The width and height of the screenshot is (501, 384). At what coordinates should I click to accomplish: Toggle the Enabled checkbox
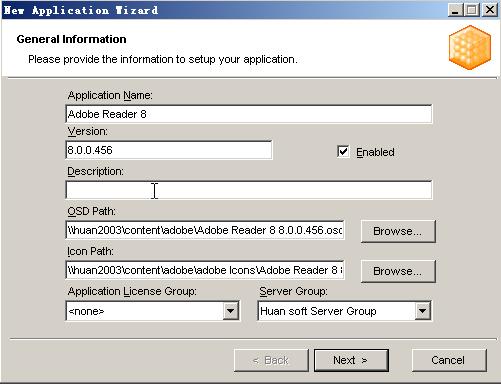tap(343, 152)
